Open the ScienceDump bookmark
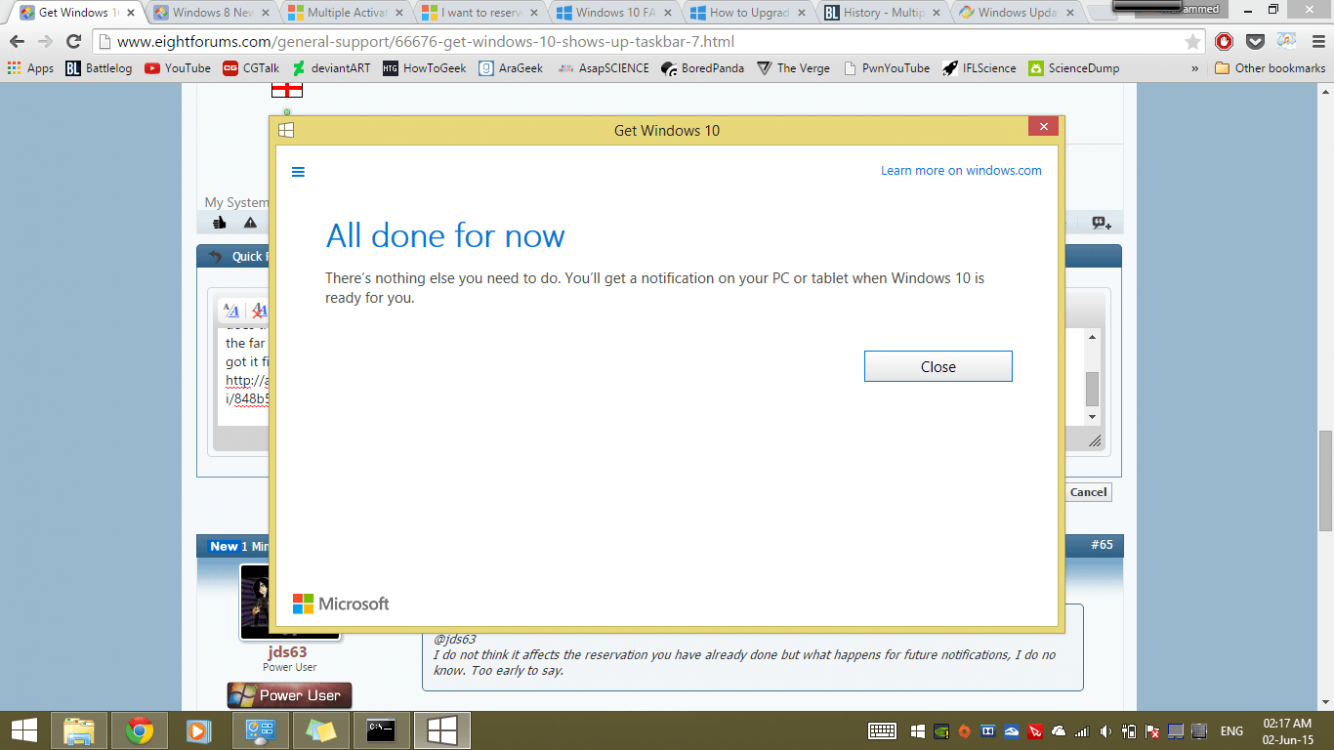 (x=1074, y=68)
